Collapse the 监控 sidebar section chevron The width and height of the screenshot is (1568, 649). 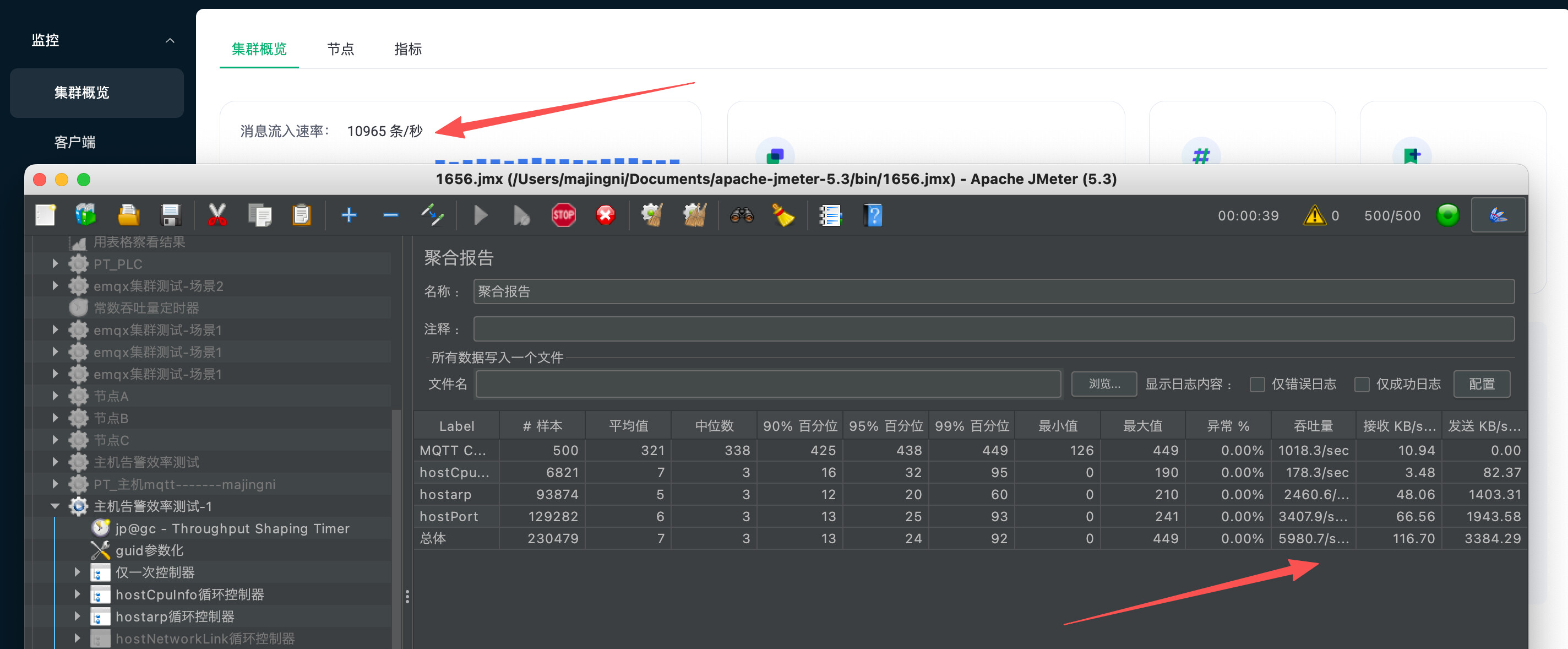pos(170,41)
